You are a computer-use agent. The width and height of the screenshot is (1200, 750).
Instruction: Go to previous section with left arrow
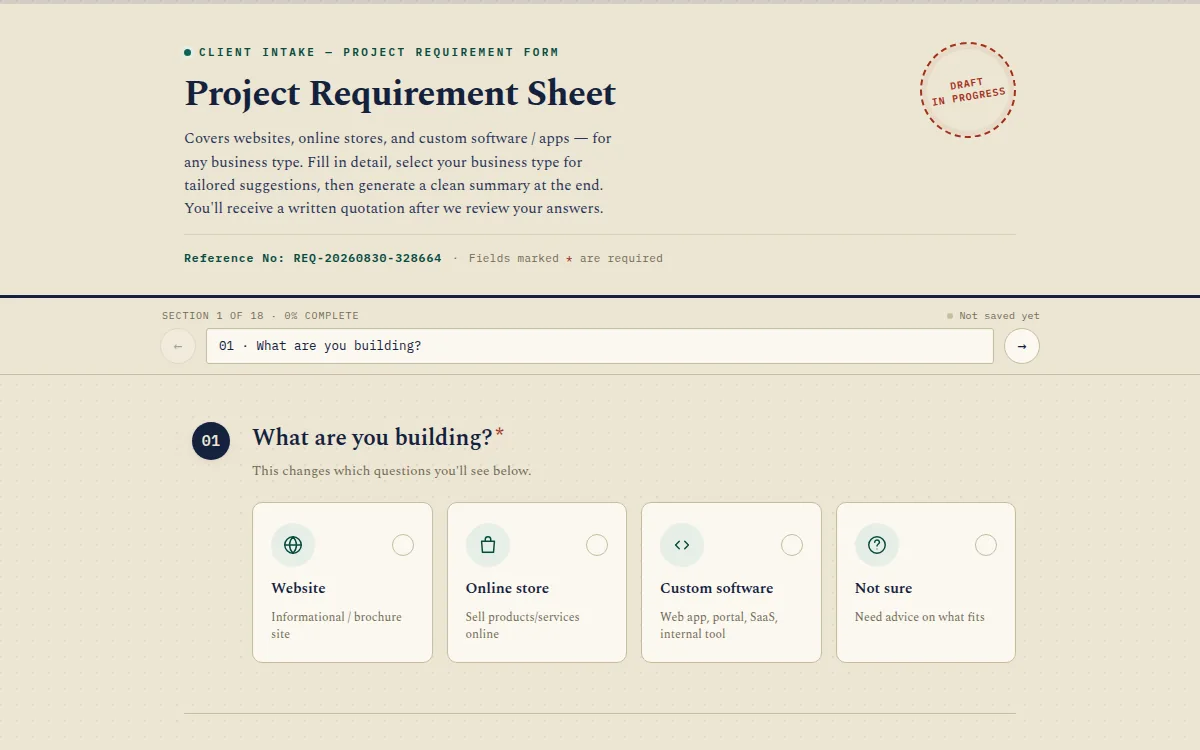point(178,346)
